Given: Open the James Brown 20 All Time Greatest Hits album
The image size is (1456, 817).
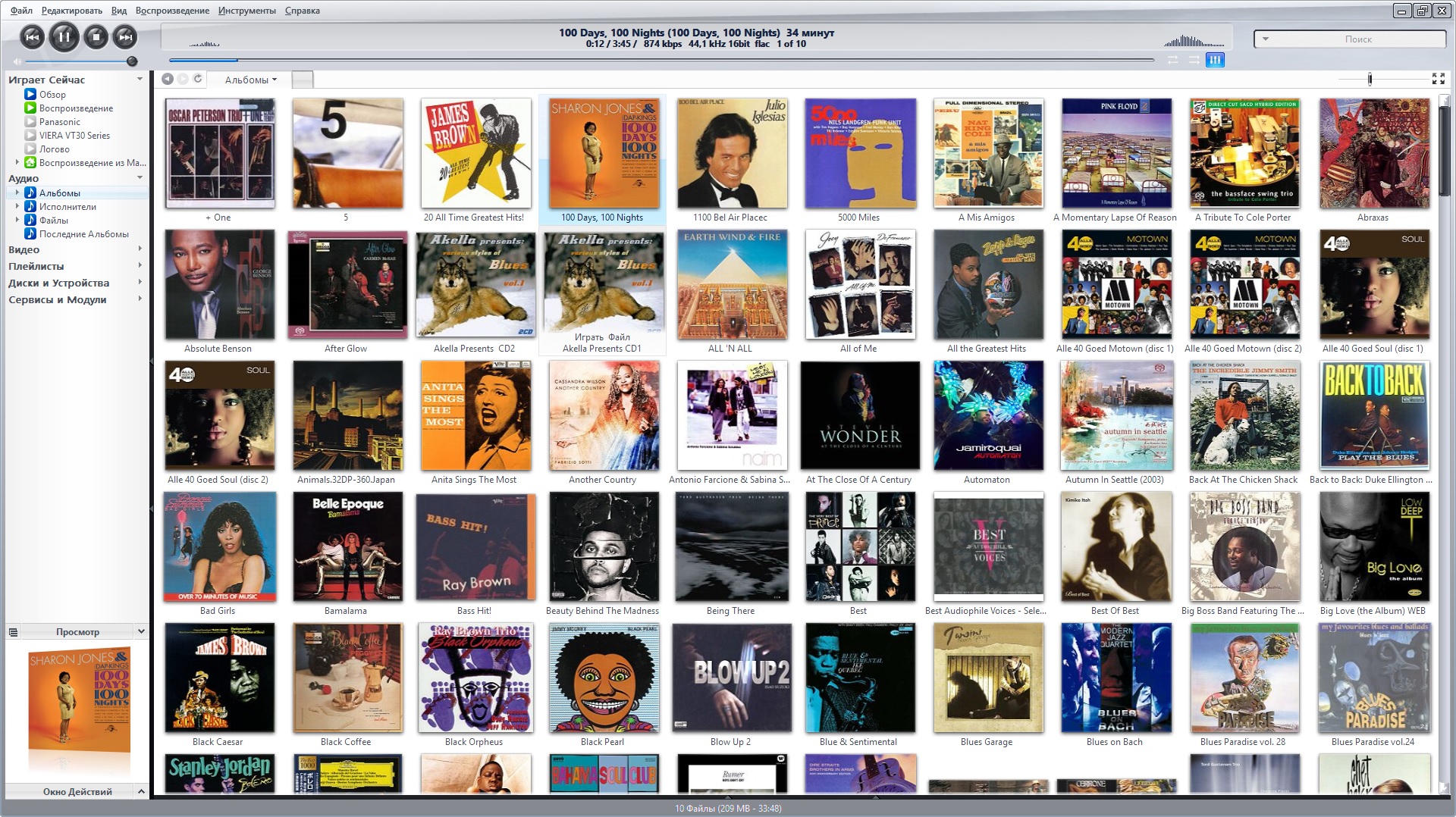Looking at the screenshot, I should (475, 153).
